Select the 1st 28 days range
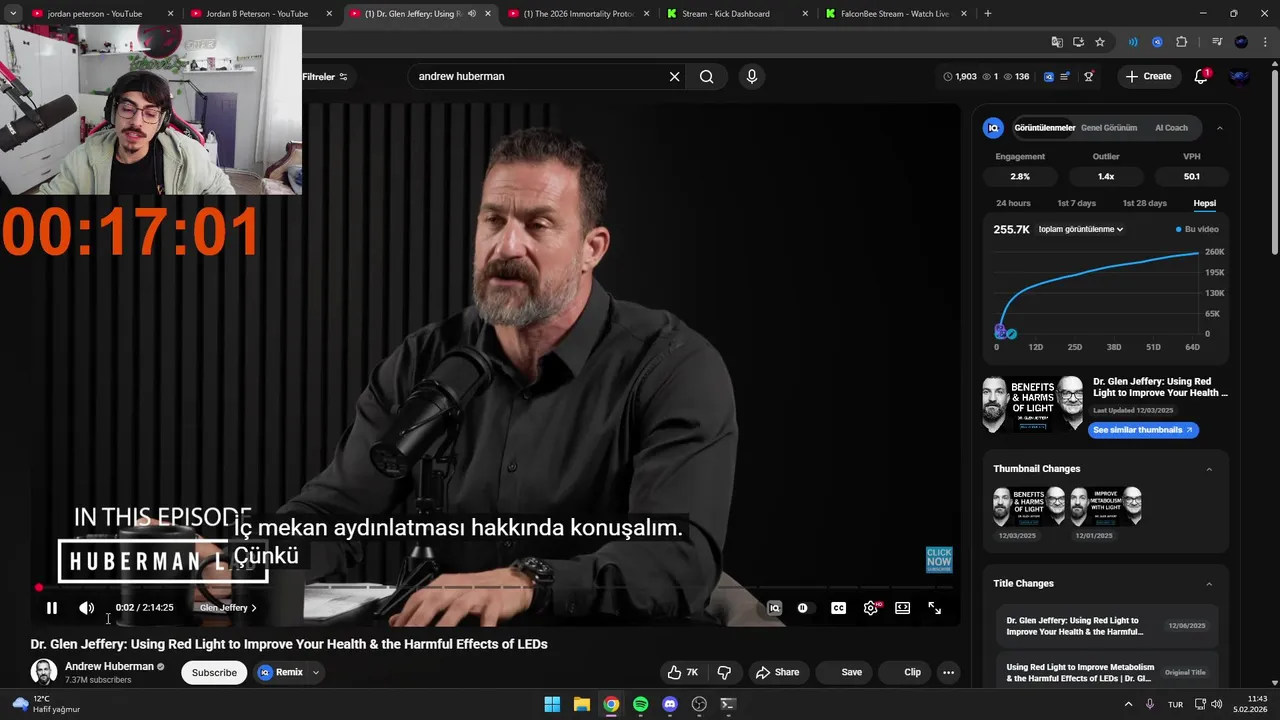Screen dimensions: 1280x720 (x=1144, y=203)
